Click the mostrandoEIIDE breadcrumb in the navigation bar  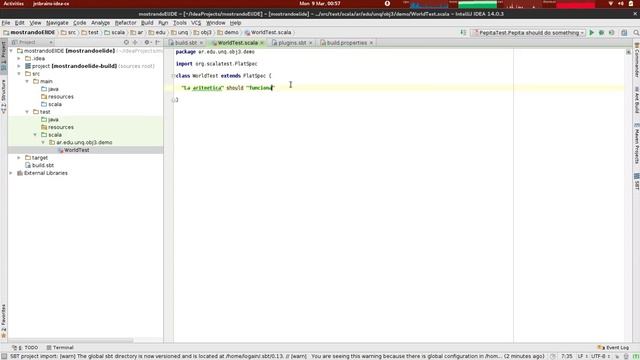[x=29, y=32]
